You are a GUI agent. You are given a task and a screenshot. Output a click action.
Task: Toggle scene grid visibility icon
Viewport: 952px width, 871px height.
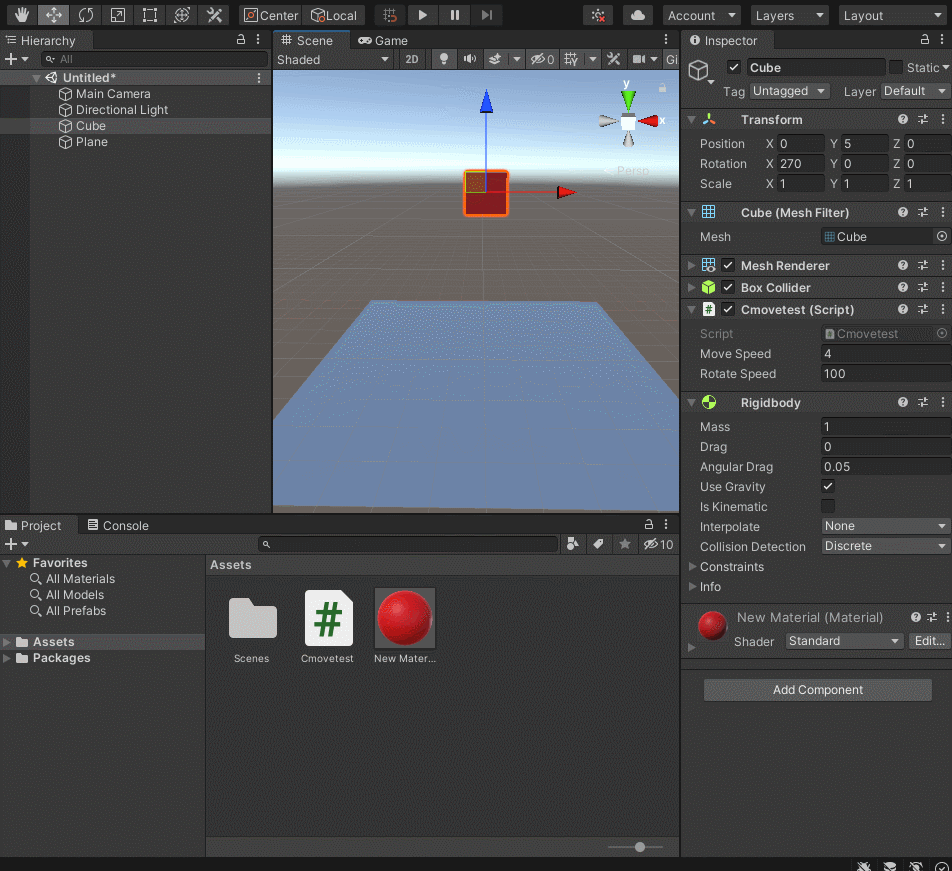[571, 59]
